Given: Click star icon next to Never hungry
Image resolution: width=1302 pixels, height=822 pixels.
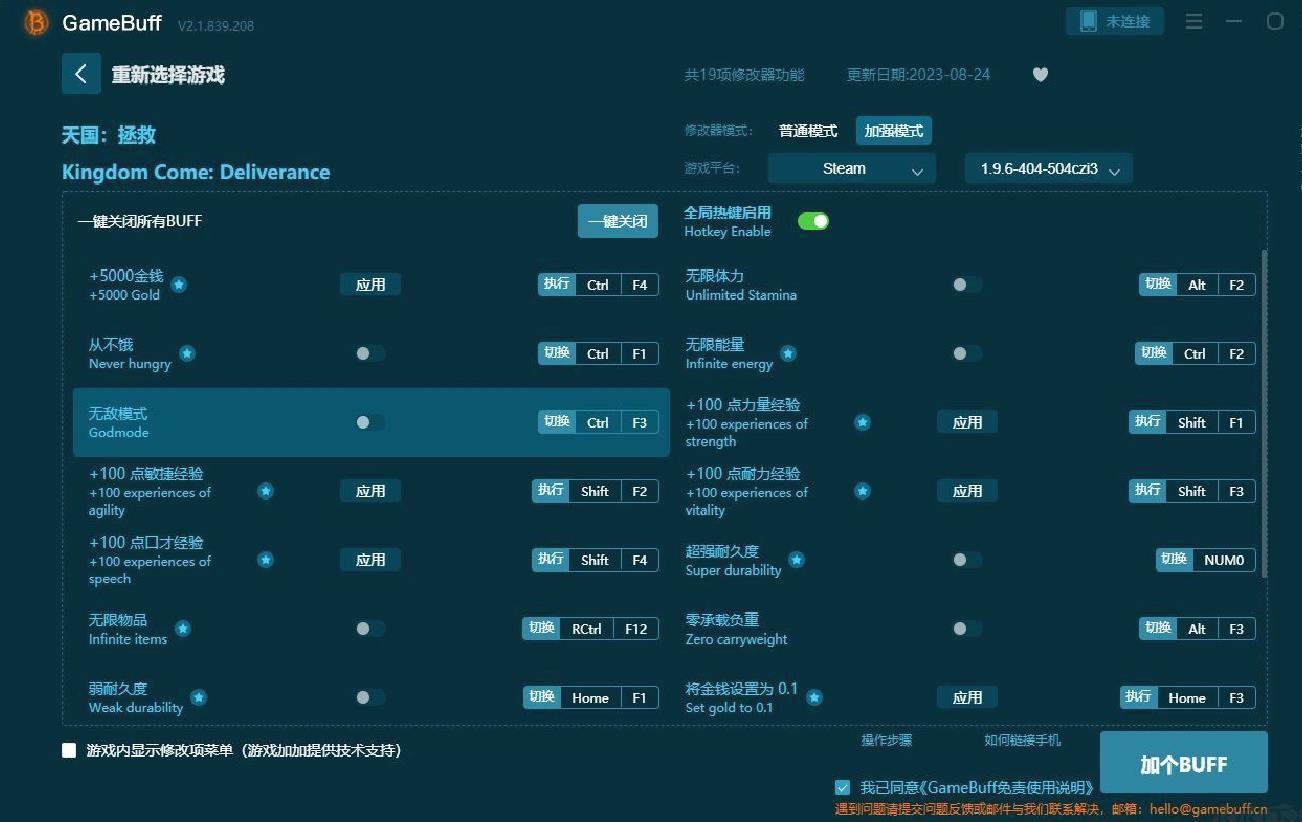Looking at the screenshot, I should (187, 353).
